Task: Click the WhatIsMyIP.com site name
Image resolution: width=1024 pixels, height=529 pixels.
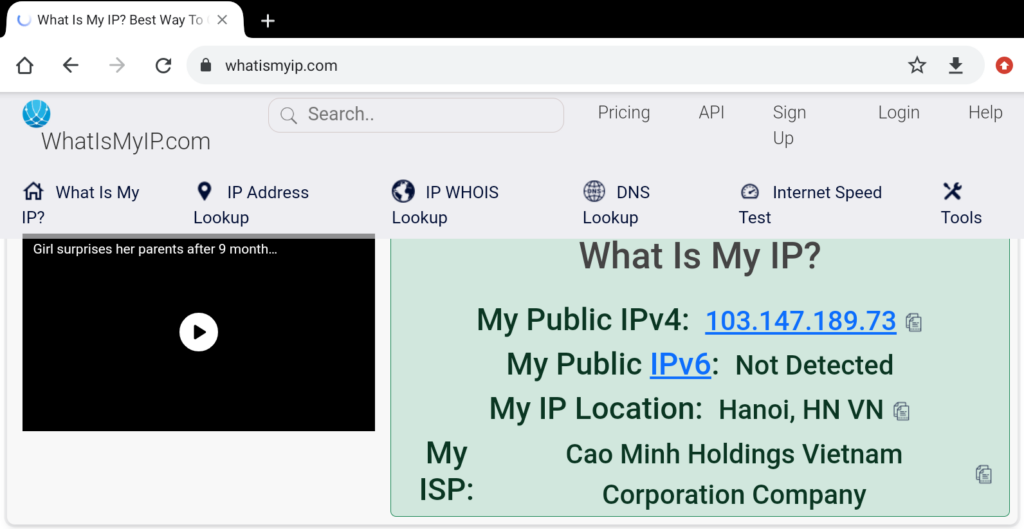Action: 125,141
